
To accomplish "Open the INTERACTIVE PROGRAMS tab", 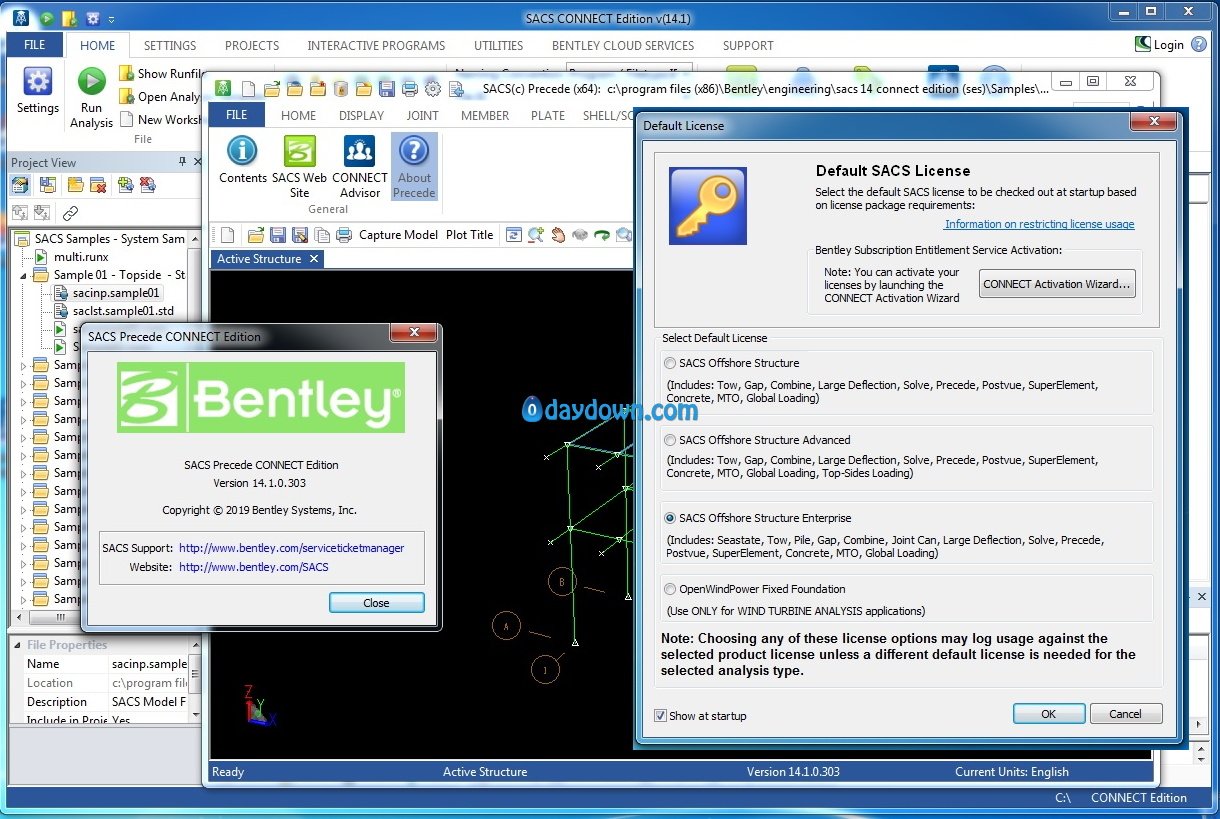I will [x=376, y=45].
